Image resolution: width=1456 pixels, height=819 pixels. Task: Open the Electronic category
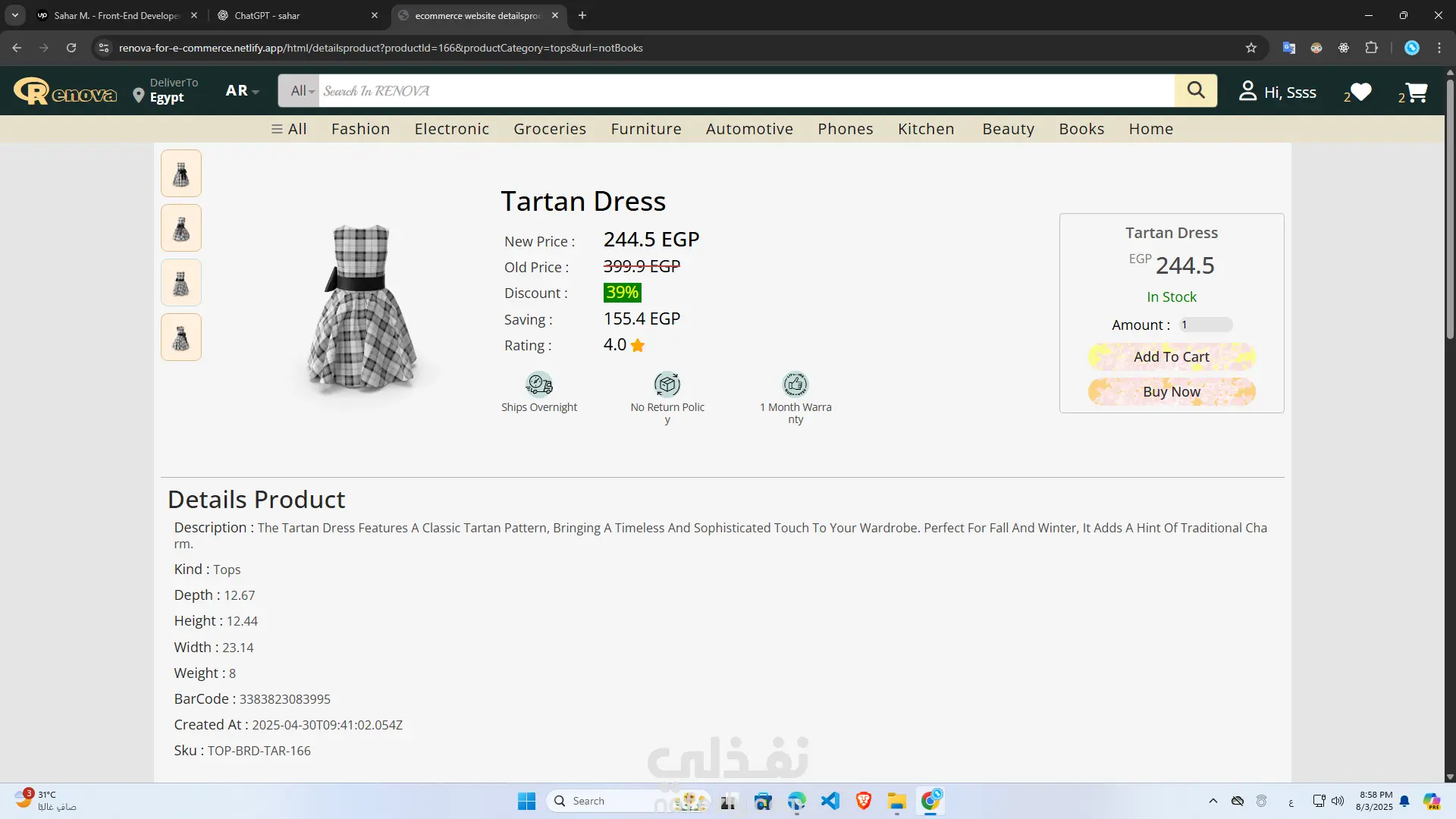(x=451, y=129)
